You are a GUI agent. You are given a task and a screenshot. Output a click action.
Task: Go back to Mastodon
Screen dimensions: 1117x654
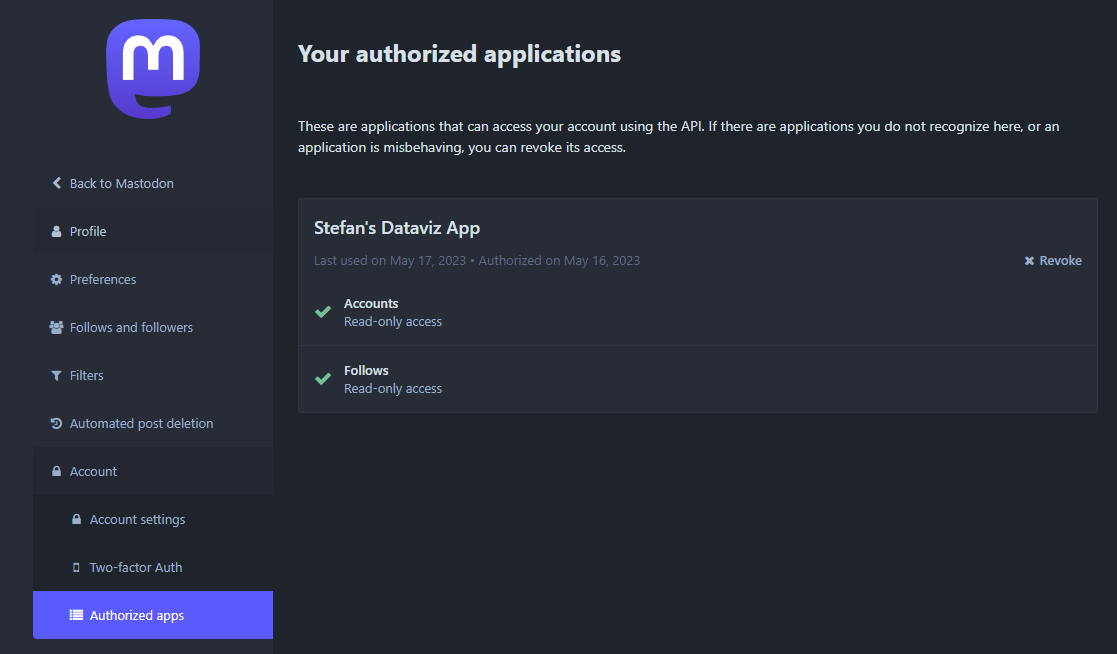(153, 183)
